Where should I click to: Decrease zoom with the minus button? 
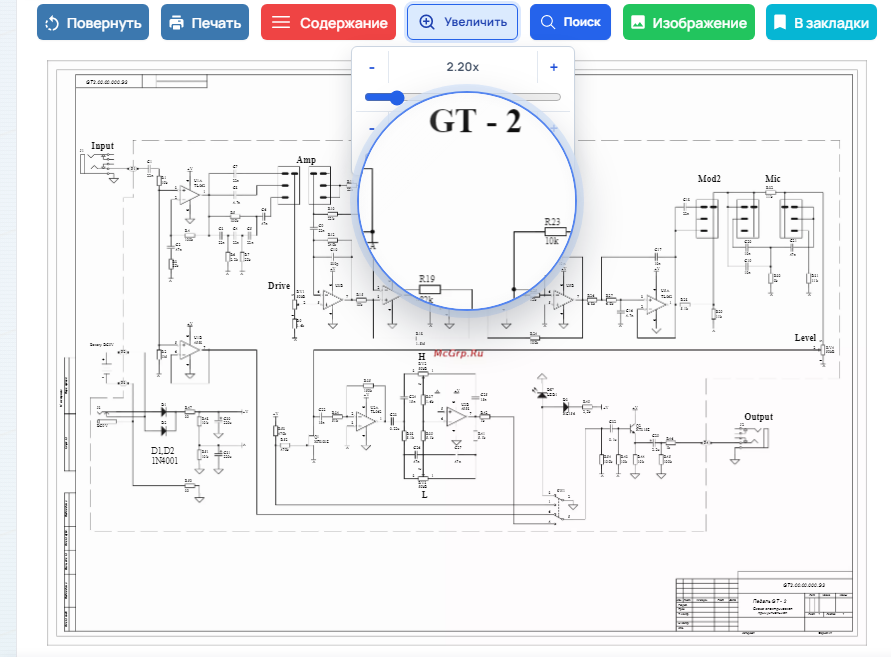tap(372, 67)
